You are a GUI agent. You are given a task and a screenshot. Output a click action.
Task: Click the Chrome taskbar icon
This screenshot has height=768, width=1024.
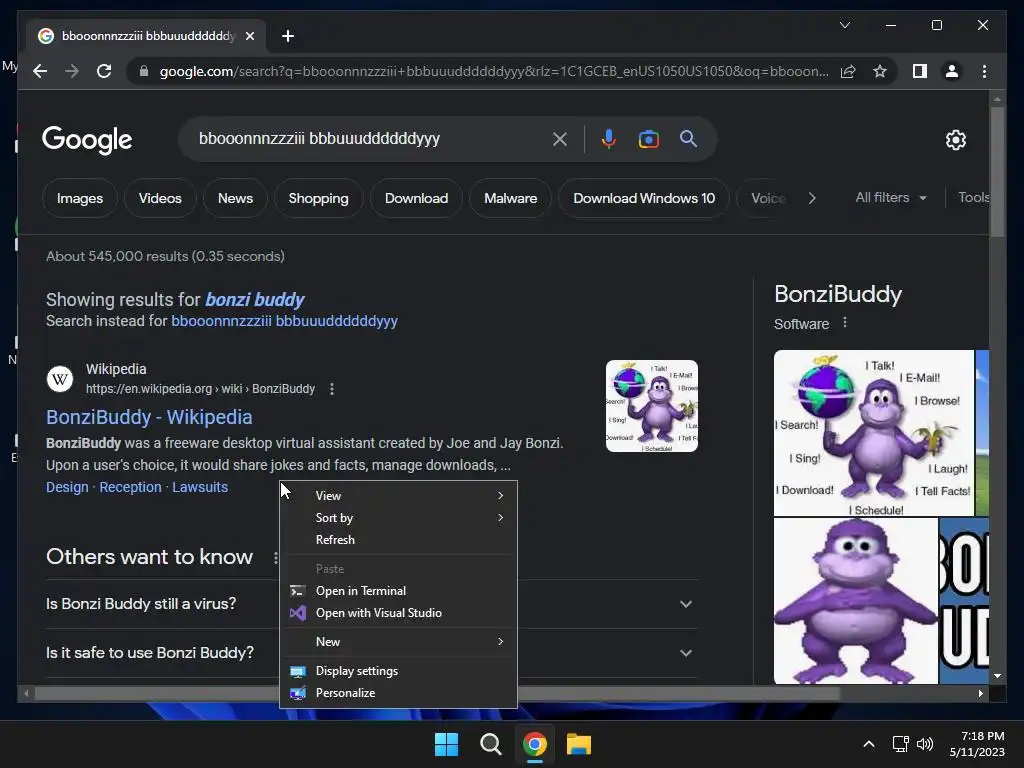(535, 744)
